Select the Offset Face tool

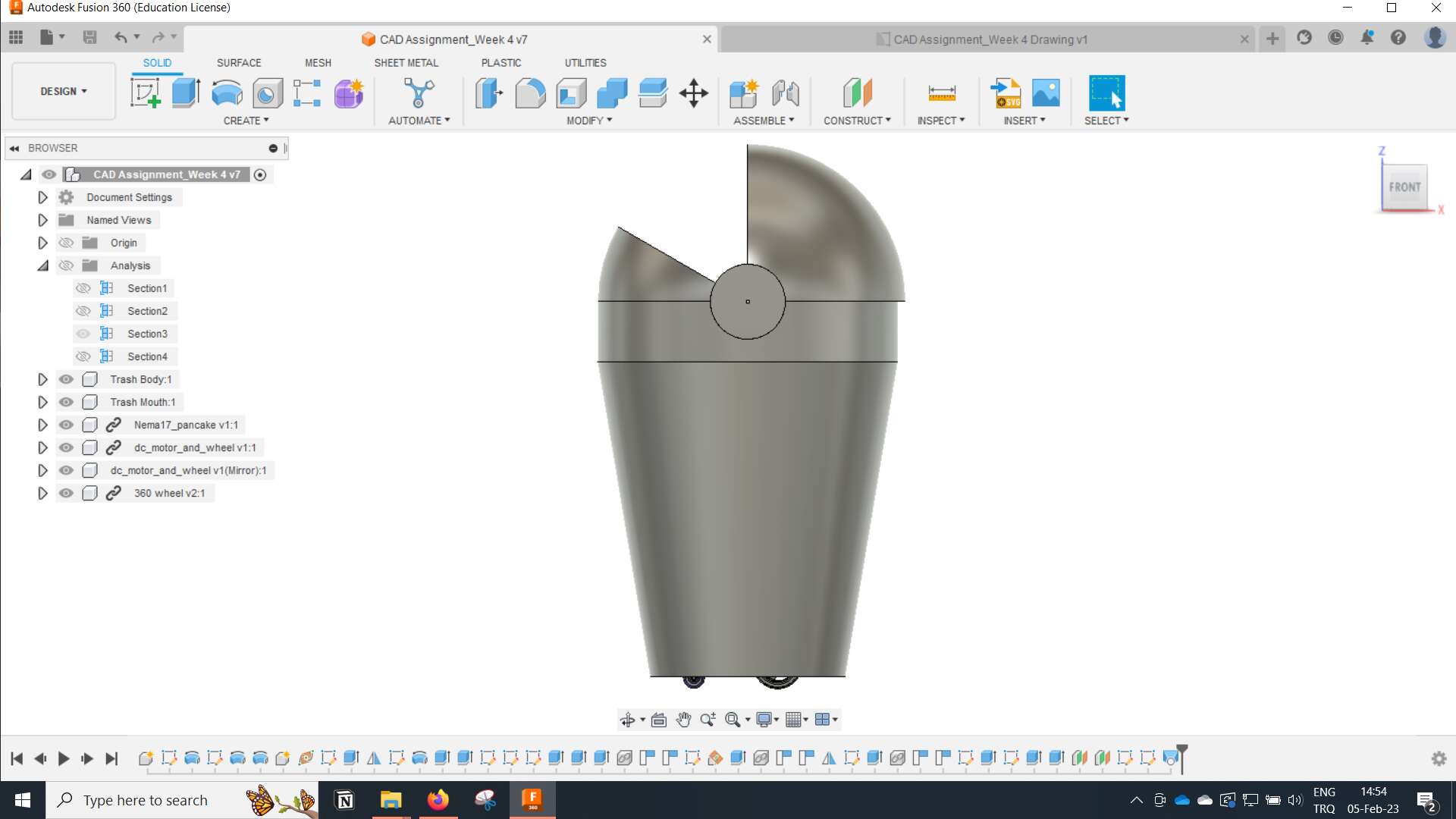tap(653, 93)
